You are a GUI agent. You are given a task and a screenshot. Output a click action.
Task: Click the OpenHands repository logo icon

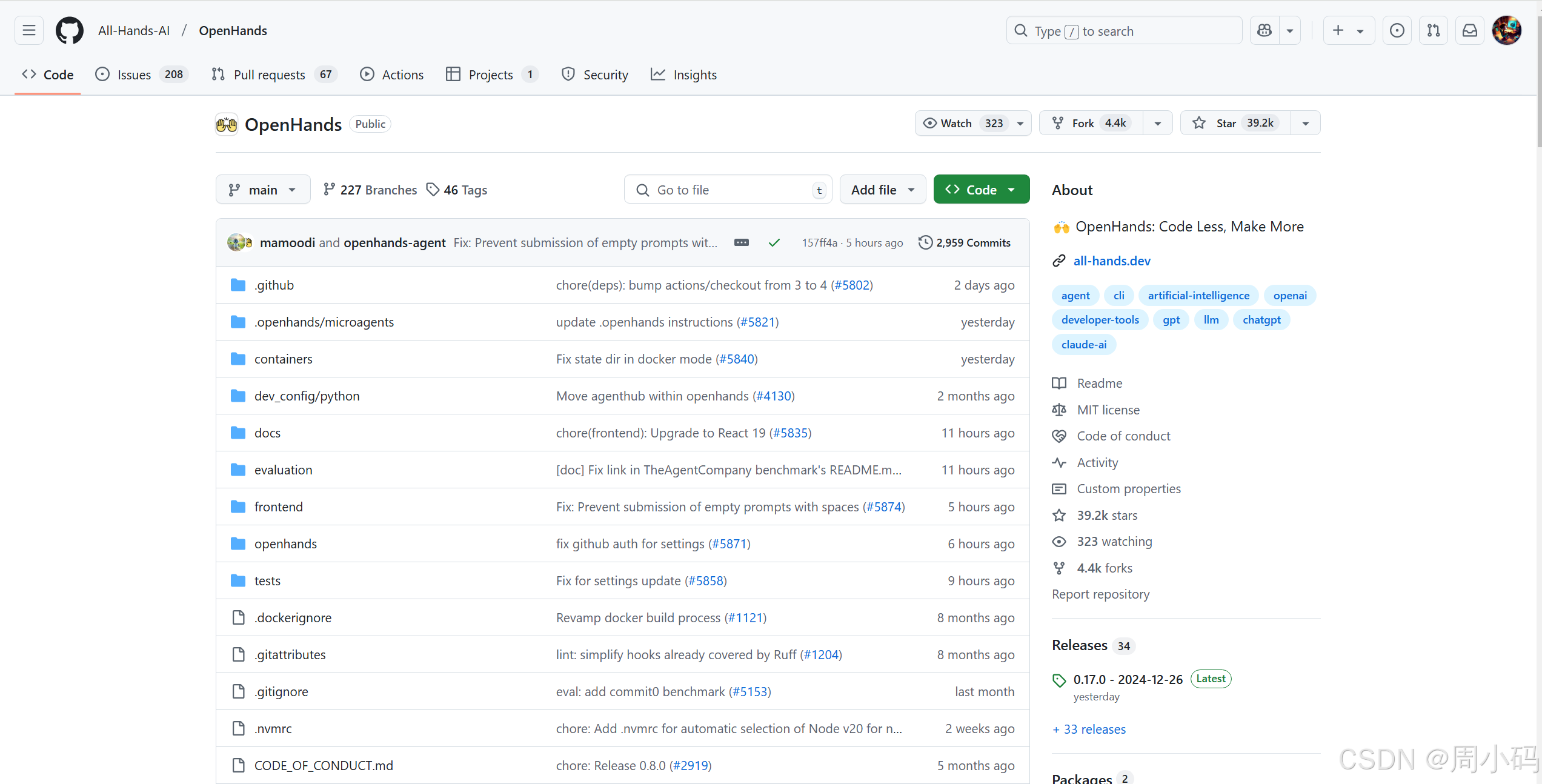click(227, 124)
